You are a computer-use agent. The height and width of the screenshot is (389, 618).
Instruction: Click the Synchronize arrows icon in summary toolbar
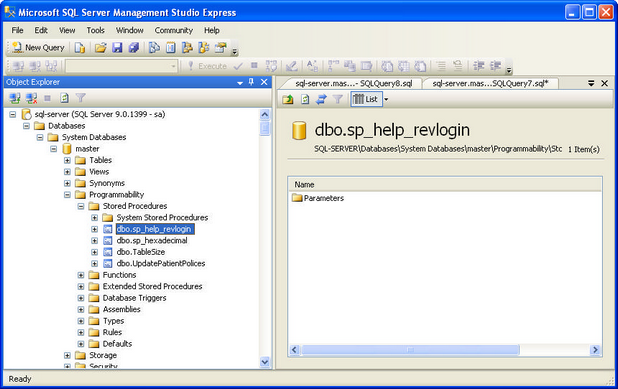pyautogui.click(x=321, y=99)
